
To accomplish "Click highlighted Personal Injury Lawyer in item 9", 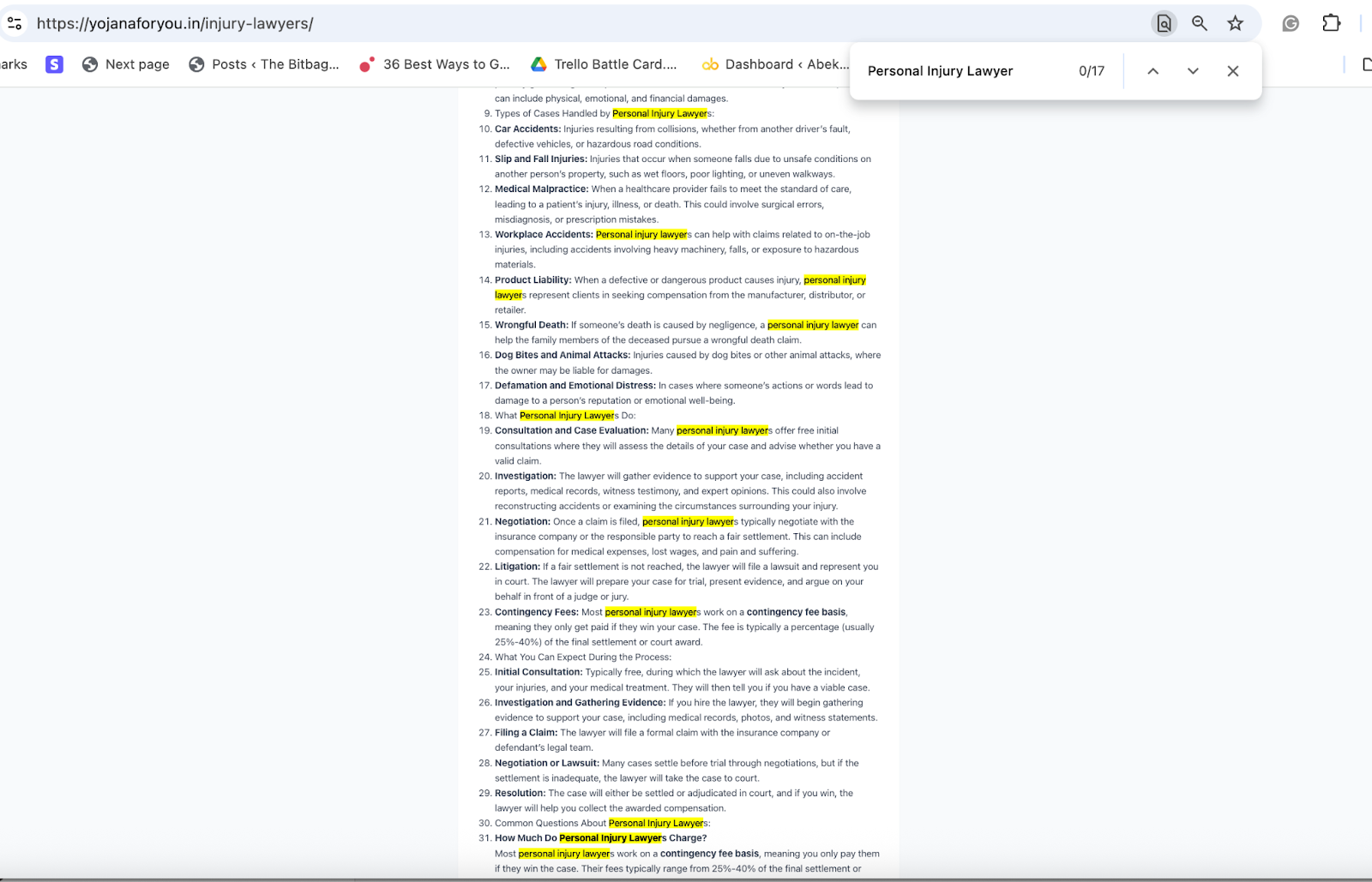I will pos(660,113).
